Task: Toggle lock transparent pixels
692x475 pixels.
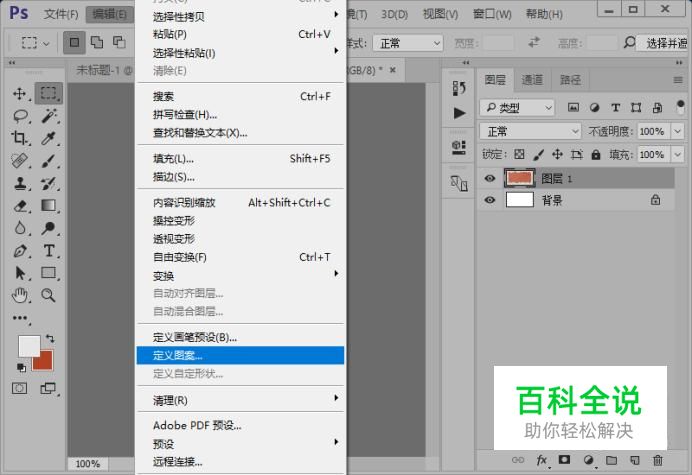Action: pyautogui.click(x=519, y=154)
